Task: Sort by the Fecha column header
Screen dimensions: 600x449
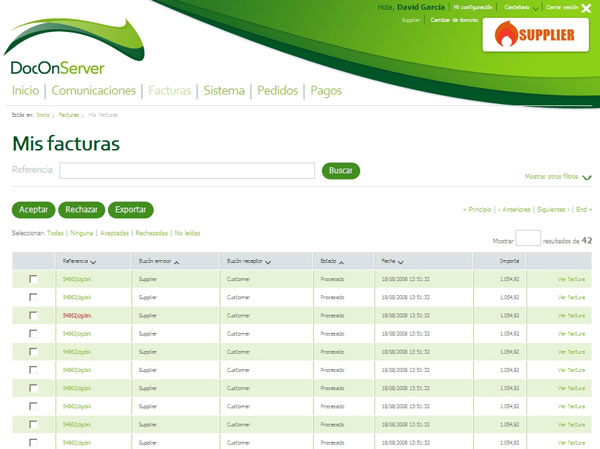Action: click(392, 261)
